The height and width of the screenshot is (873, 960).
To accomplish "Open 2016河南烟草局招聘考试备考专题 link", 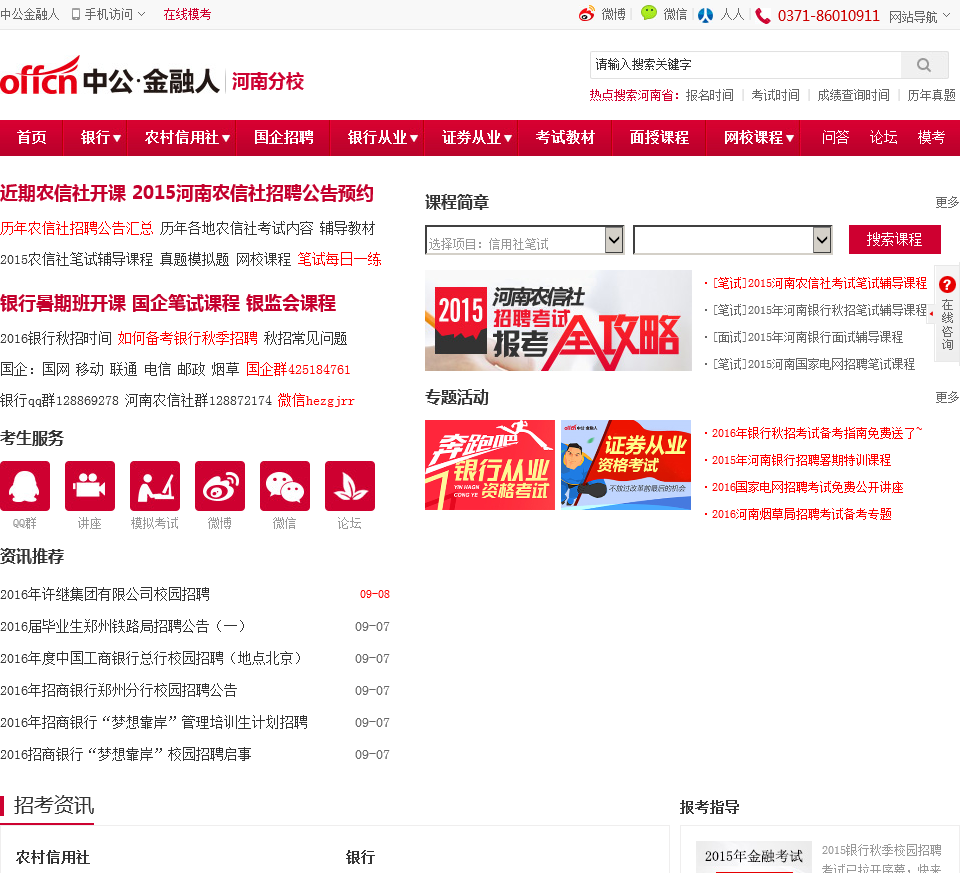I will tap(801, 514).
